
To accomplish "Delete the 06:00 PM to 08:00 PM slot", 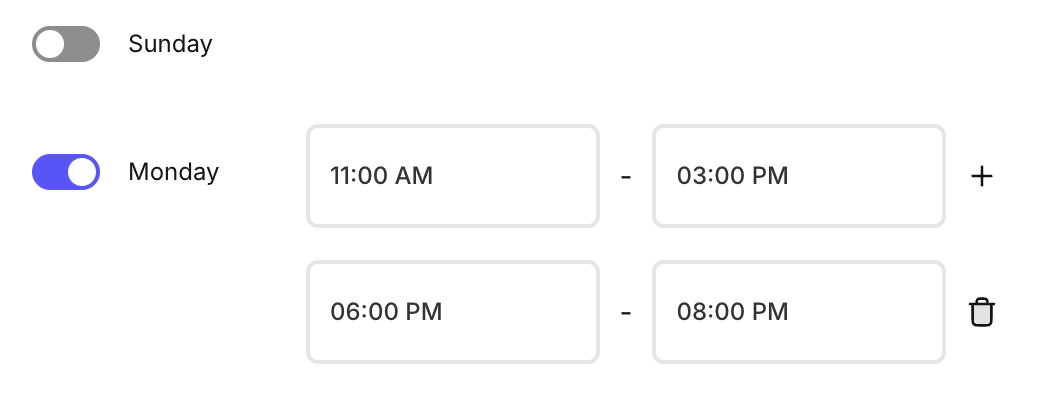I will click(x=982, y=312).
